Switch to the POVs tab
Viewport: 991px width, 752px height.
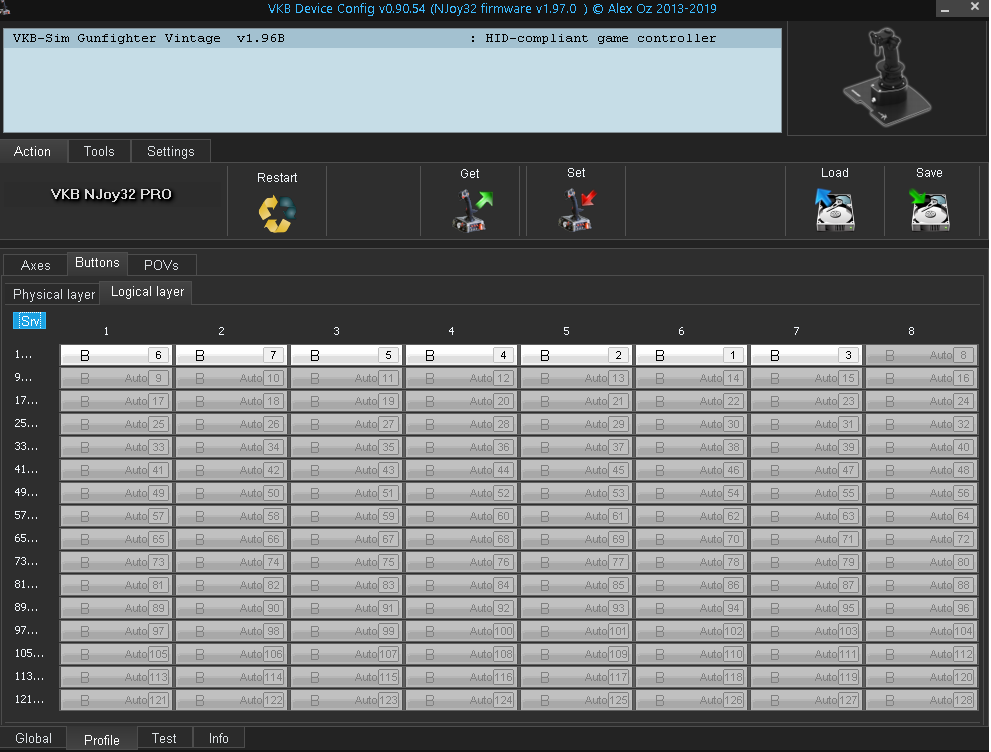click(160, 265)
